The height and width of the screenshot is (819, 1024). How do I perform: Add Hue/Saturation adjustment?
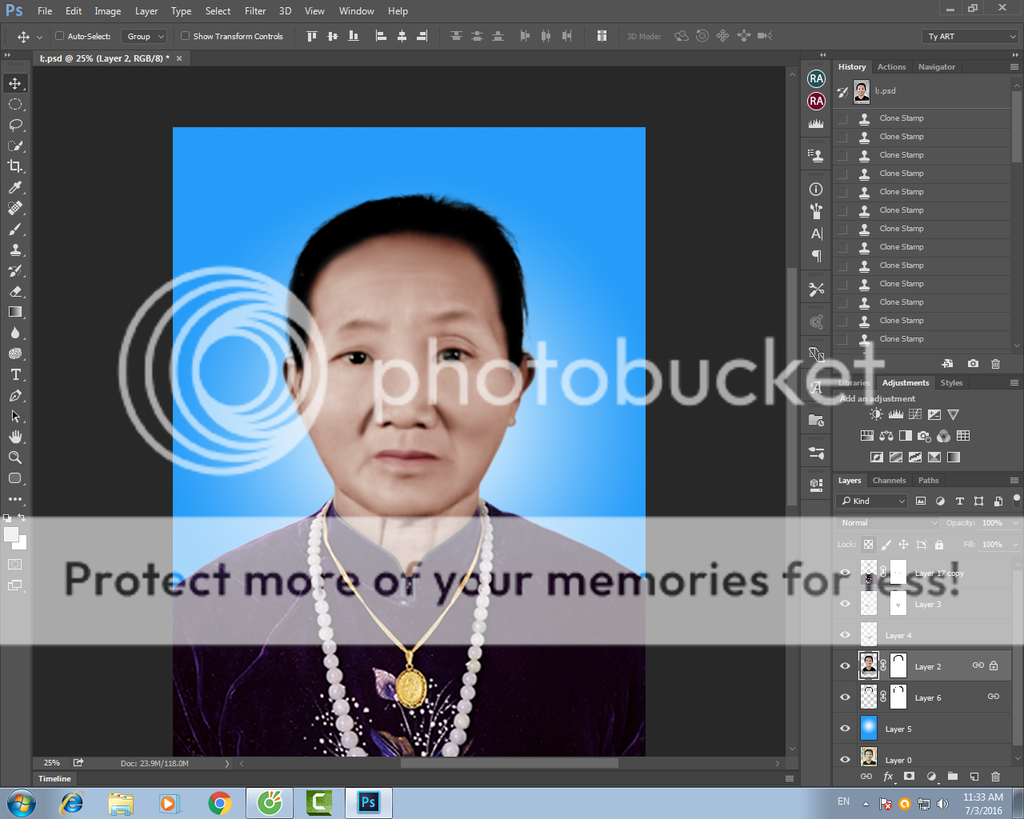tap(867, 436)
